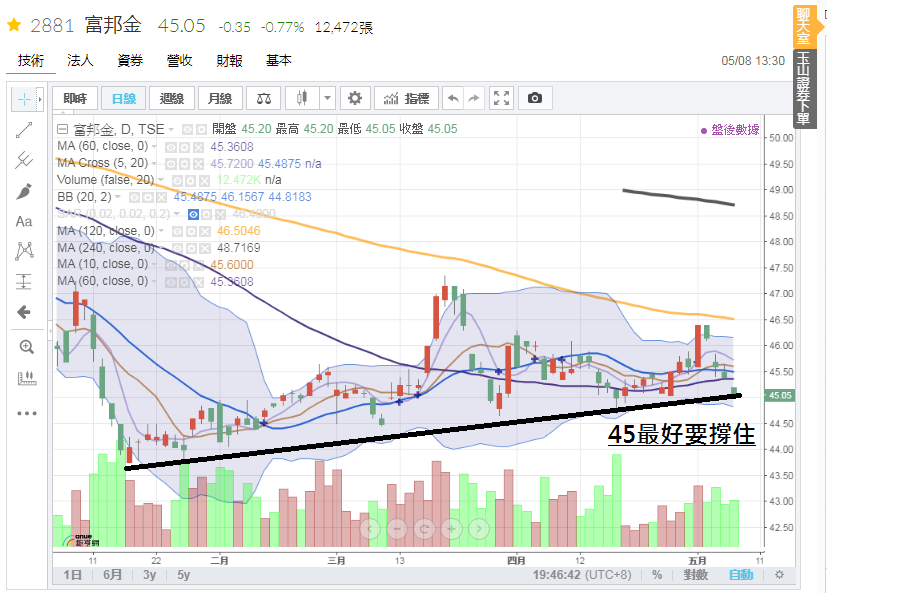This screenshot has width=900, height=600.
Task: Open dropdown for MA (120, close, 0)
Action: point(161,231)
